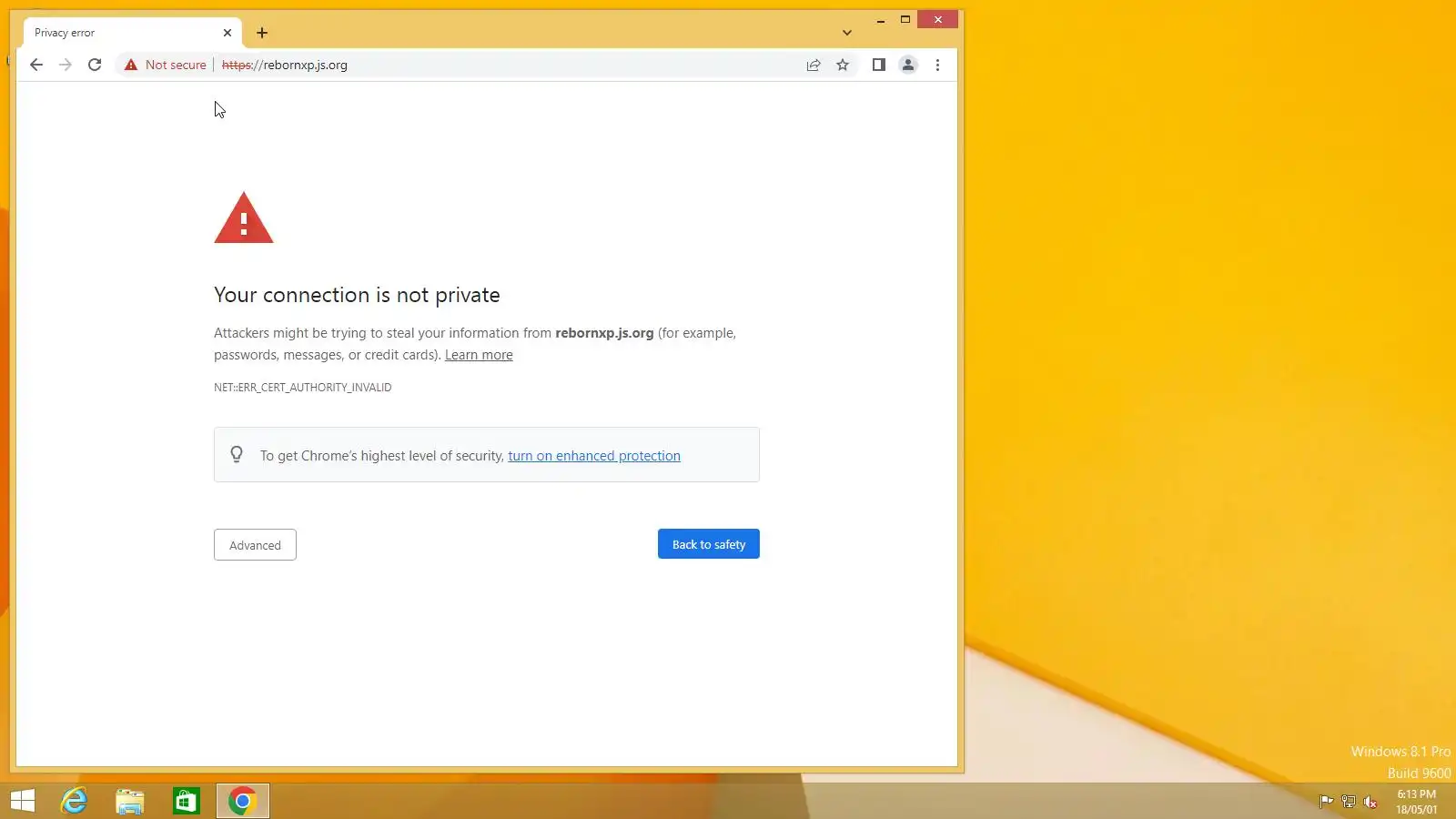Click the Chrome icon in the taskbar
The width and height of the screenshot is (1456, 819).
coord(242,801)
